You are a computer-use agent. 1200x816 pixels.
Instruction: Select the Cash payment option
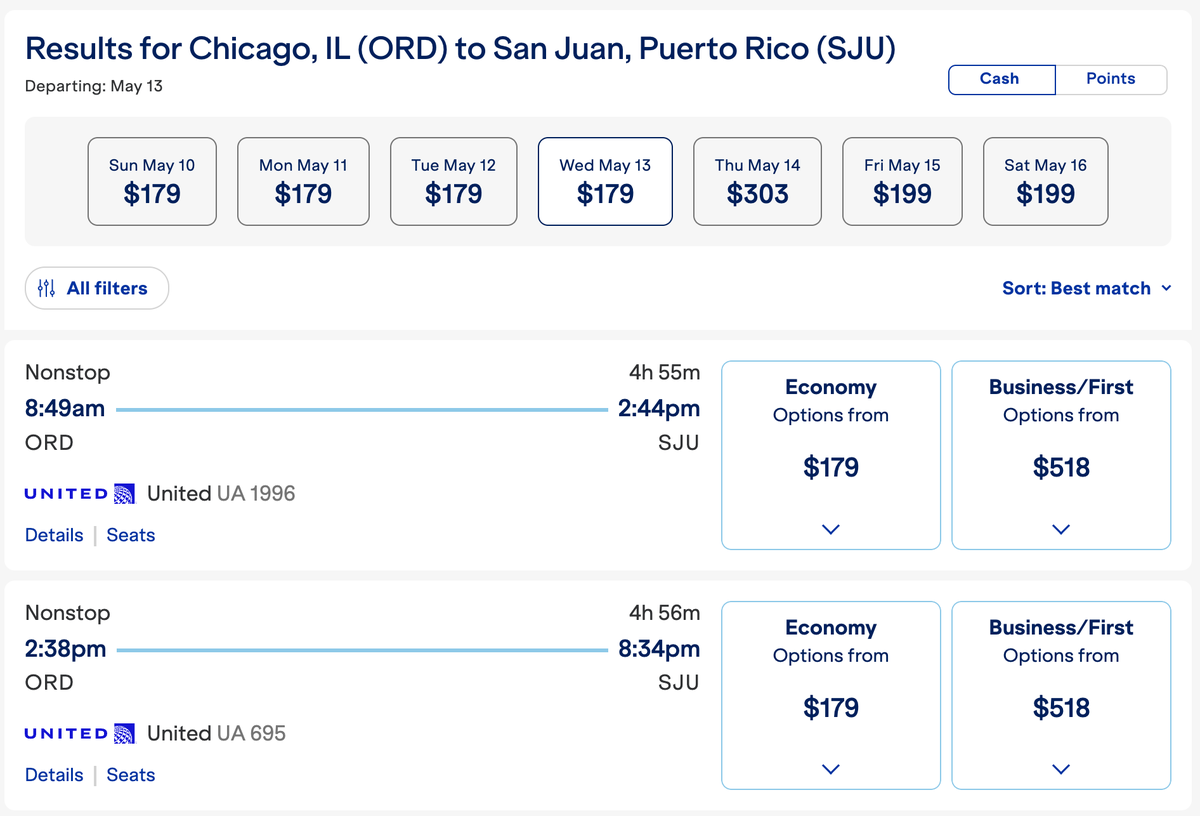pyautogui.click(x=1001, y=79)
